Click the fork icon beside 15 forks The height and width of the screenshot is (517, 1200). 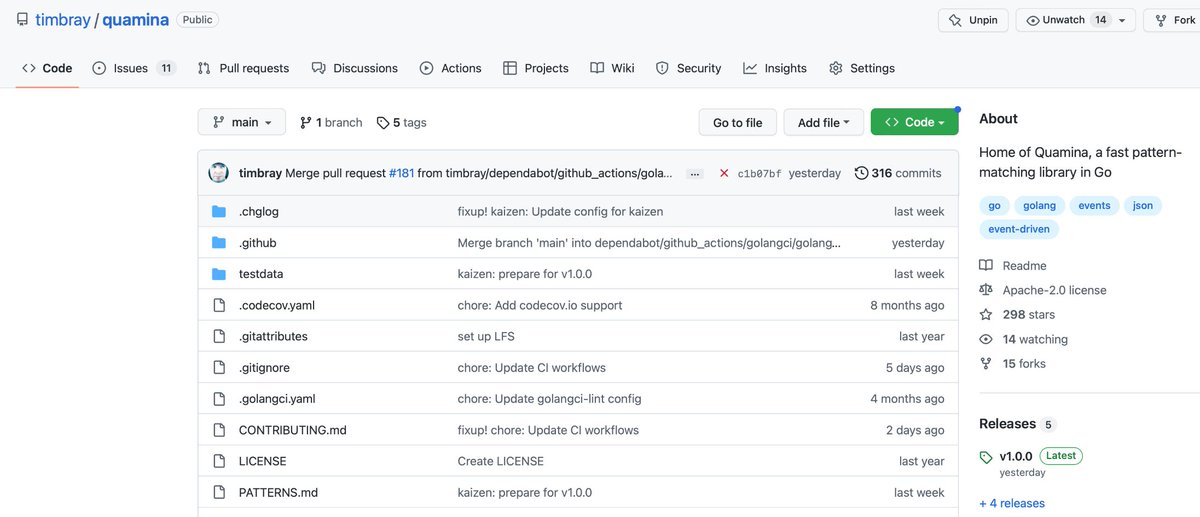(986, 363)
